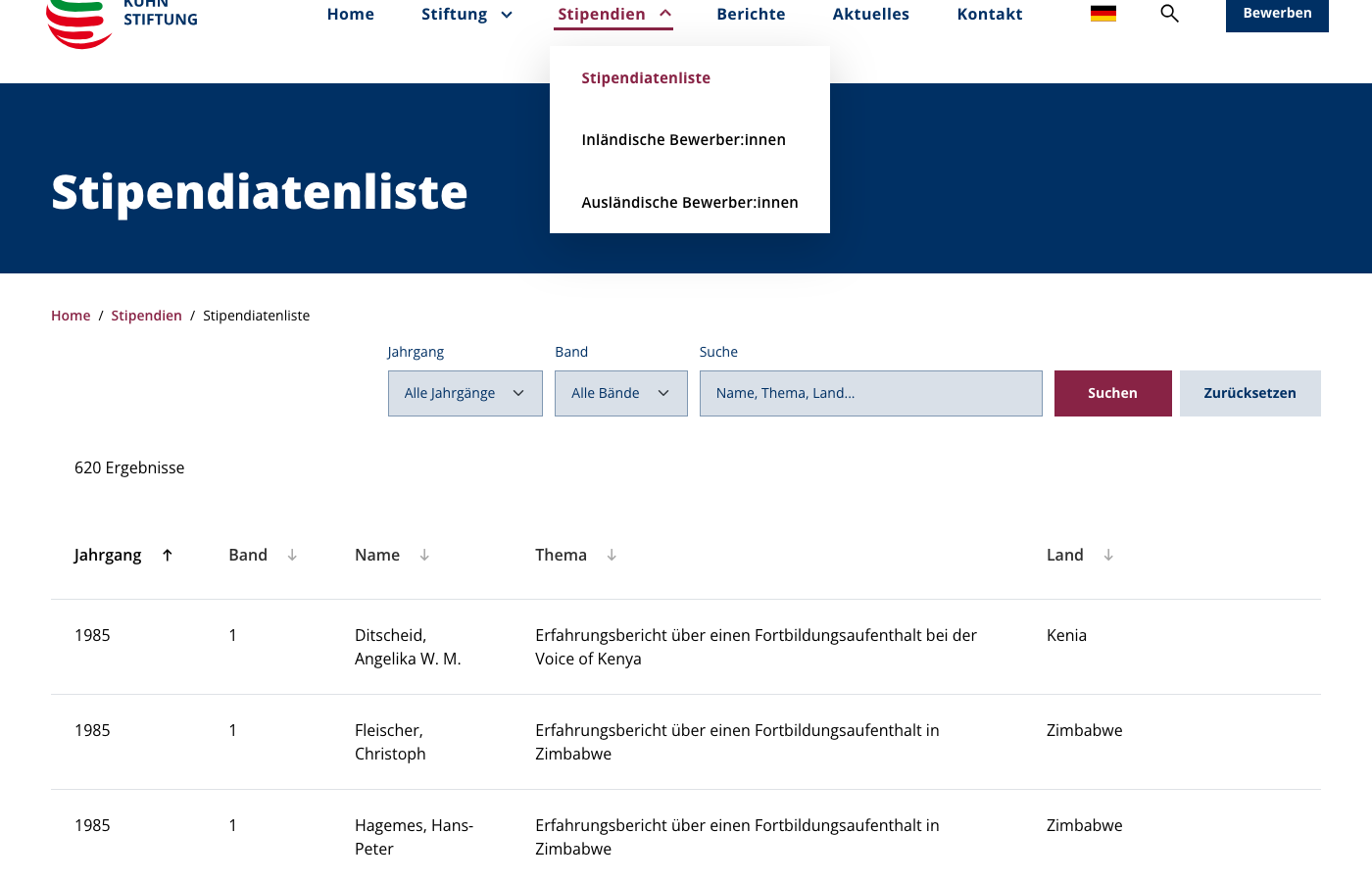Click the search magnifier icon
The height and width of the screenshot is (882, 1372).
click(1169, 14)
